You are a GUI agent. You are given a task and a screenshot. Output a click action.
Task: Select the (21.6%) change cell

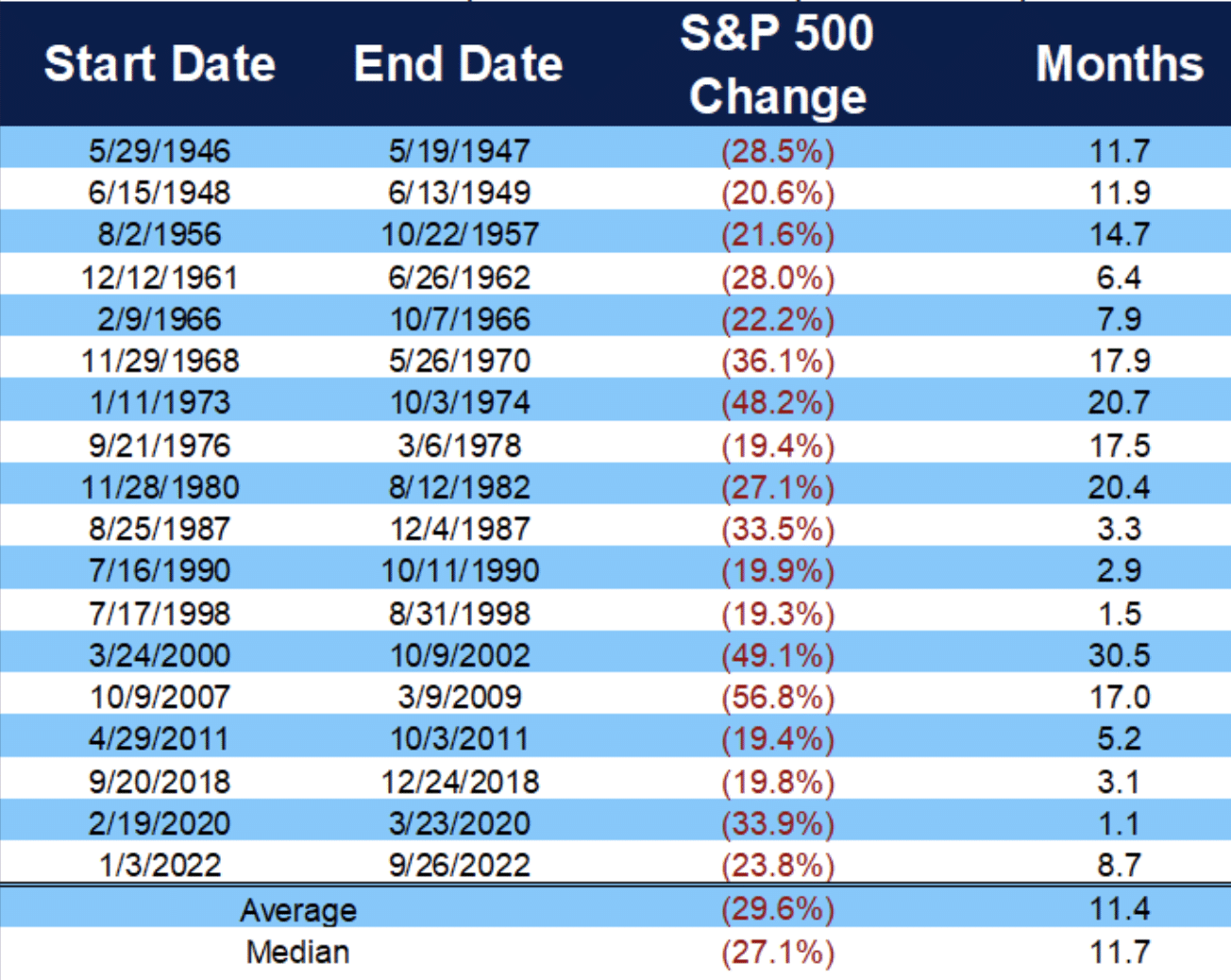(778, 234)
